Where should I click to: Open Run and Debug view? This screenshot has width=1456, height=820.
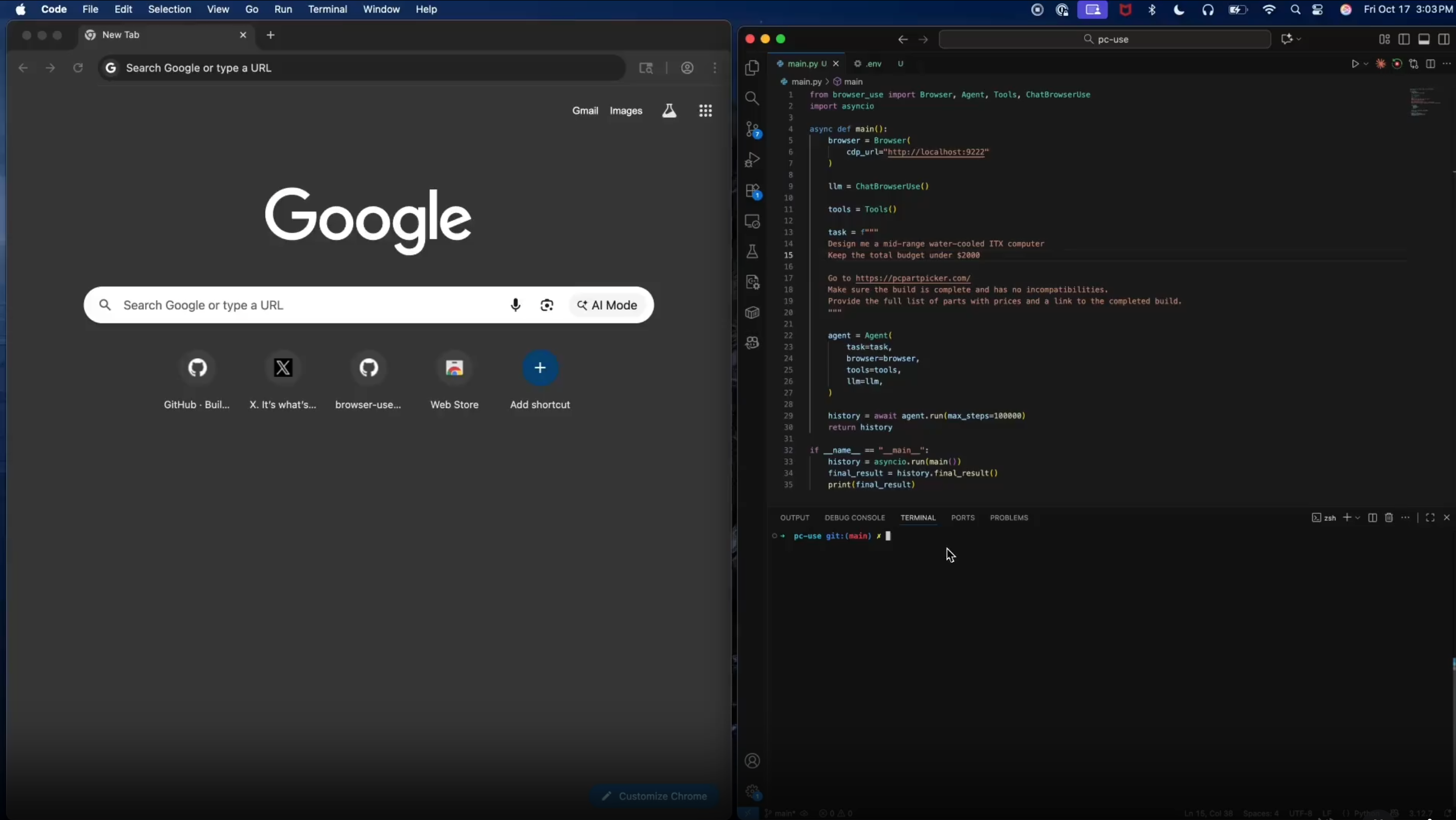point(752,160)
